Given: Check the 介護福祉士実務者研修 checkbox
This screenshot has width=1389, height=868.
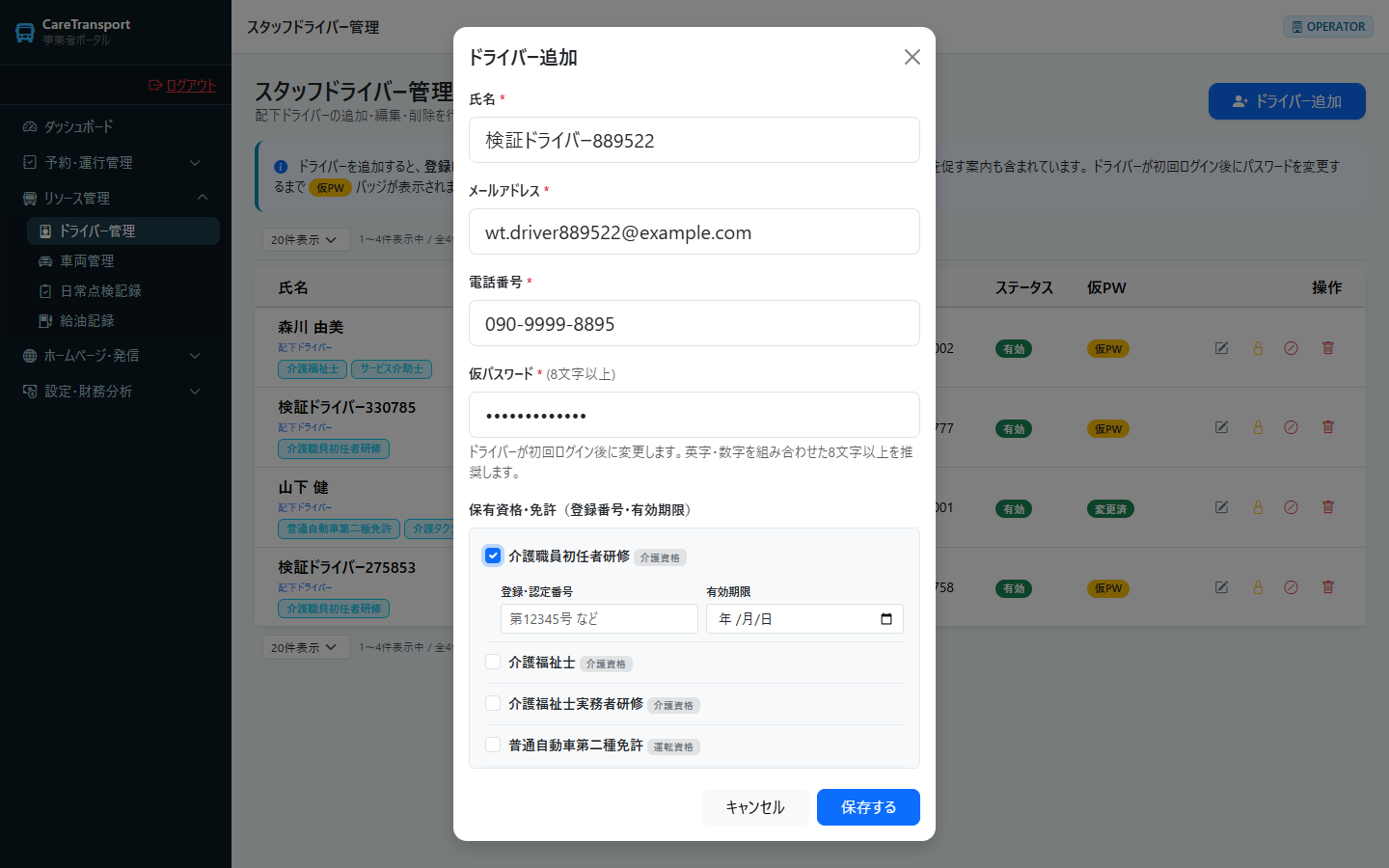Looking at the screenshot, I should (x=493, y=703).
